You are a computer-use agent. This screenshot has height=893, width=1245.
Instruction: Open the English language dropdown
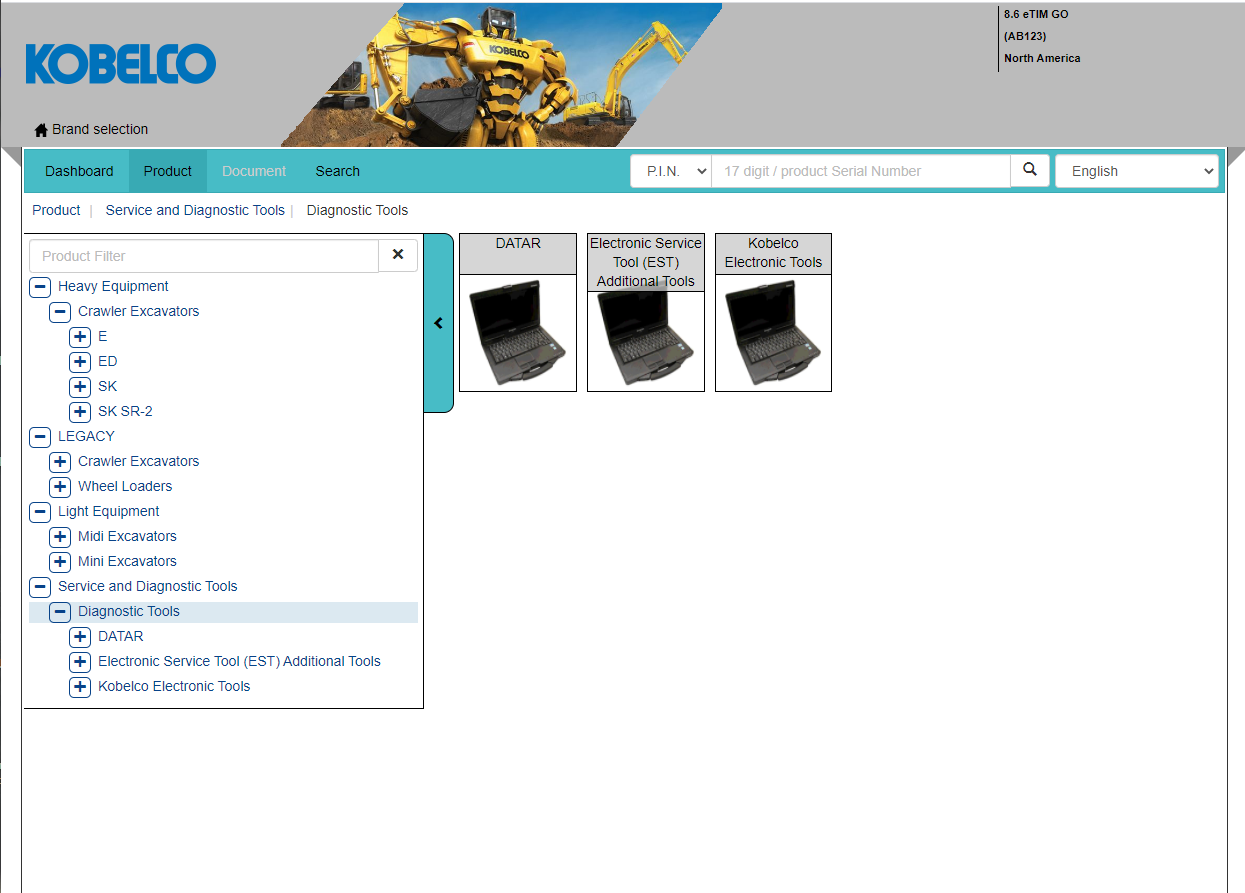tap(1137, 171)
